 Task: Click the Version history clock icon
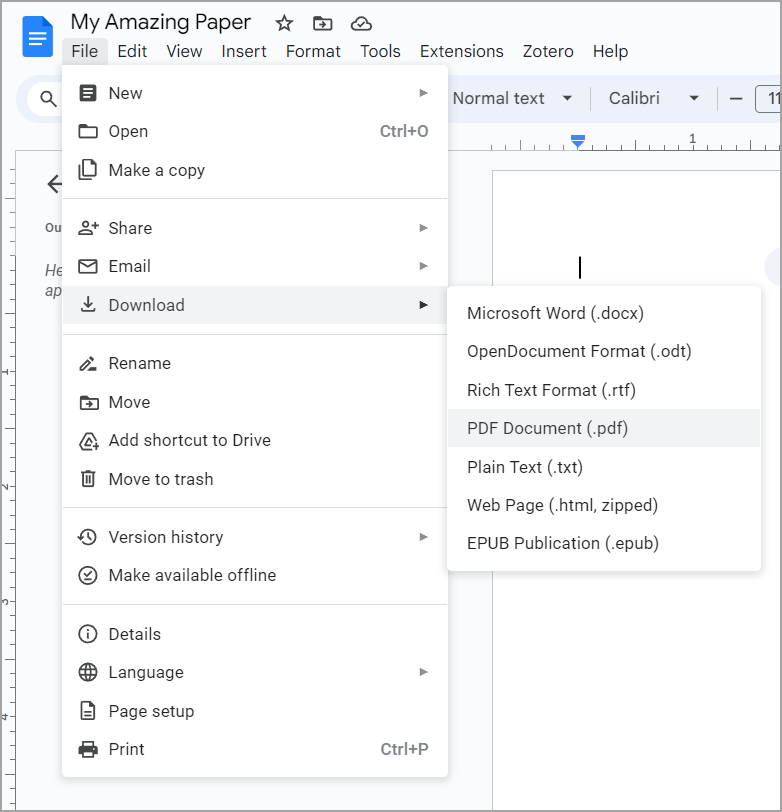87,537
